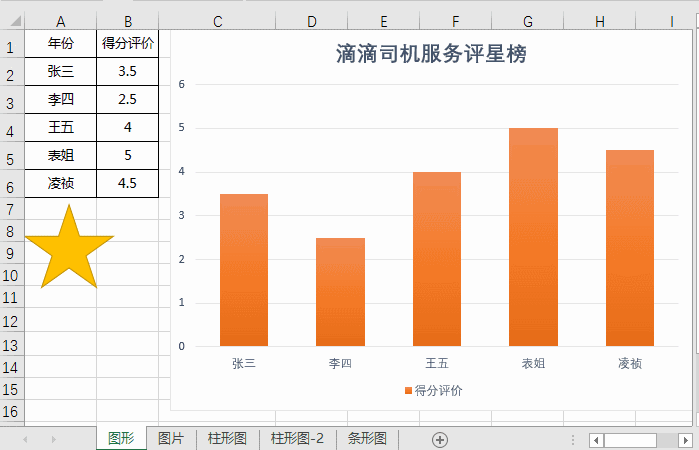This screenshot has width=699, height=450.
Task: Select column C header
Action: pos(218,21)
